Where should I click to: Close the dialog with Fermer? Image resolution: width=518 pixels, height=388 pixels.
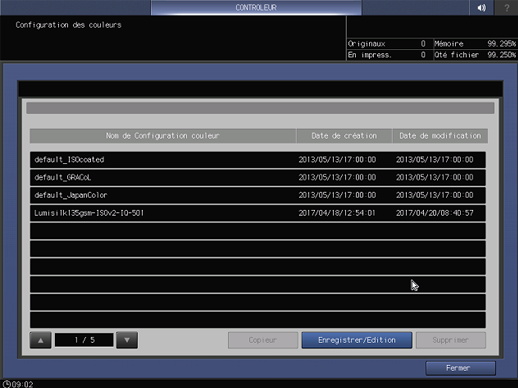pyautogui.click(x=460, y=368)
